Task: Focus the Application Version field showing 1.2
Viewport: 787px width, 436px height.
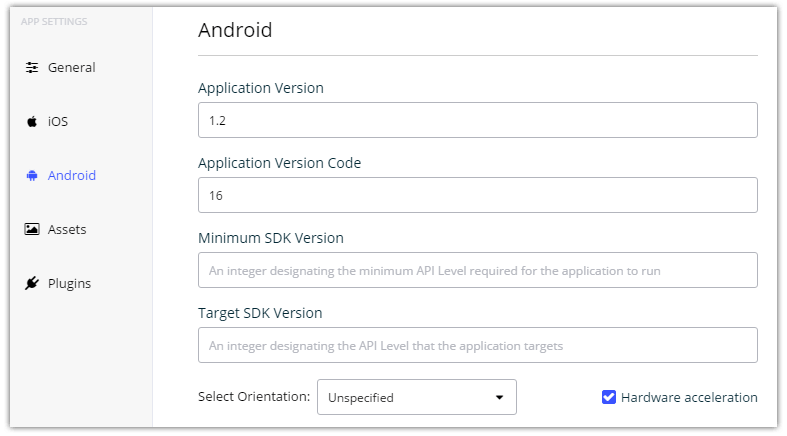Action: click(x=477, y=120)
